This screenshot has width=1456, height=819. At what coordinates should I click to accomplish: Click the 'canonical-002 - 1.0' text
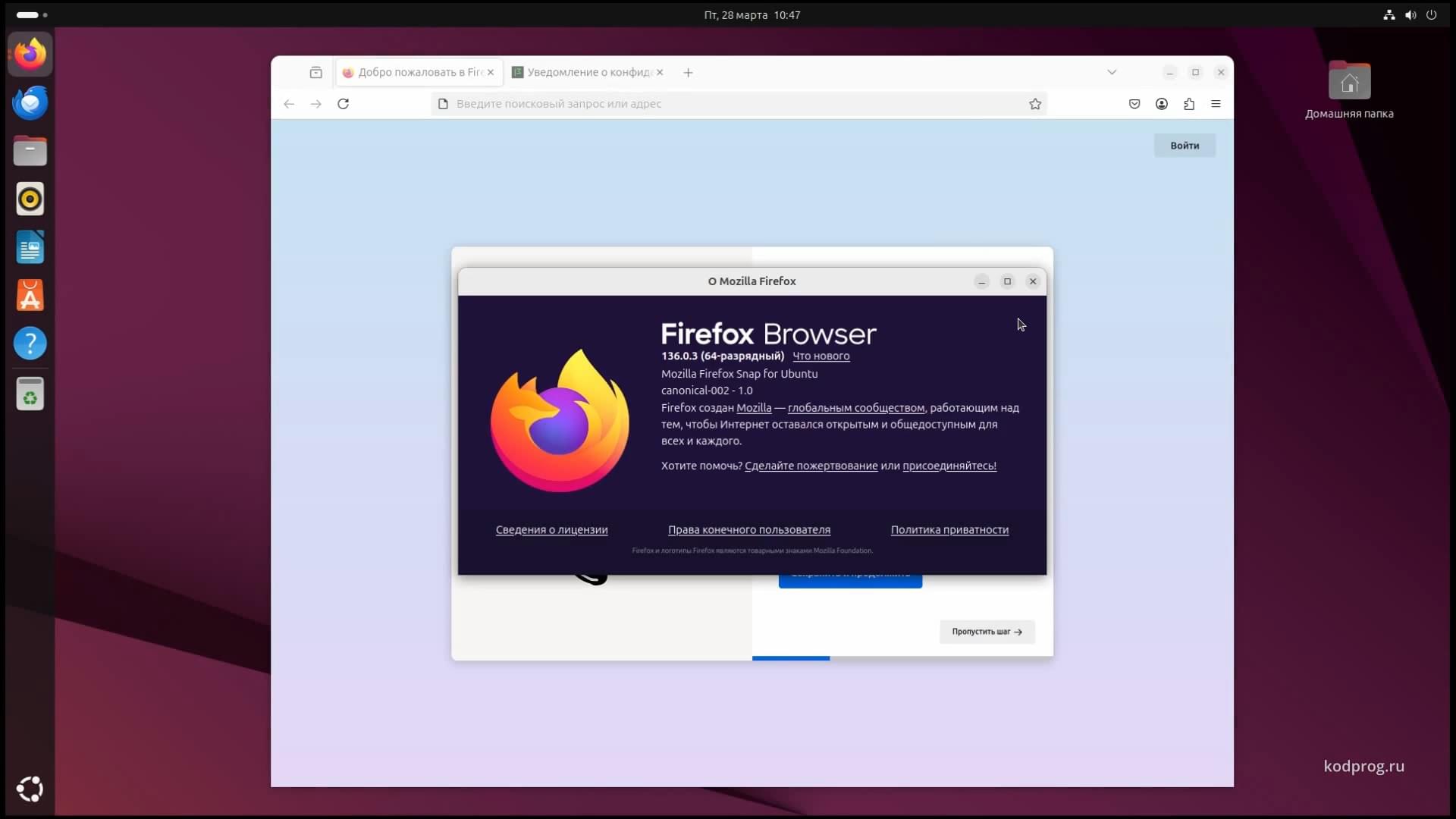(x=707, y=391)
